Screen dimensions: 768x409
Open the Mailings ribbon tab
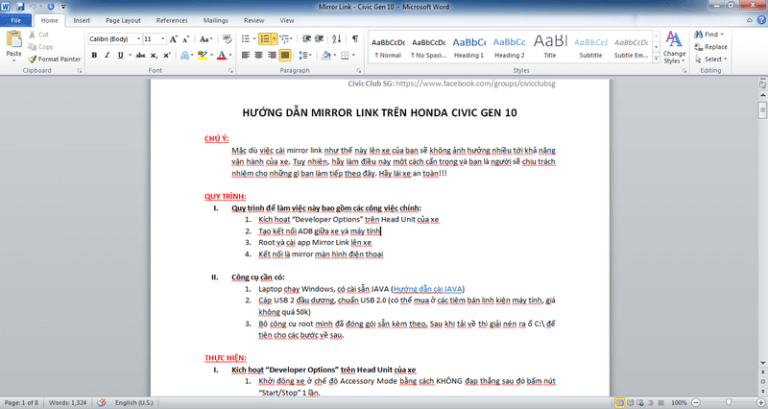[x=214, y=19]
